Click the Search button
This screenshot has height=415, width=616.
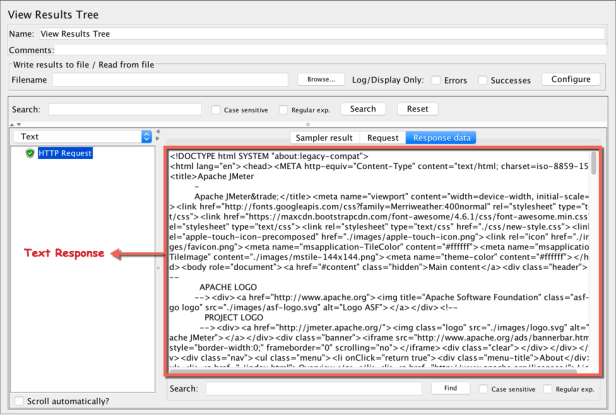363,109
